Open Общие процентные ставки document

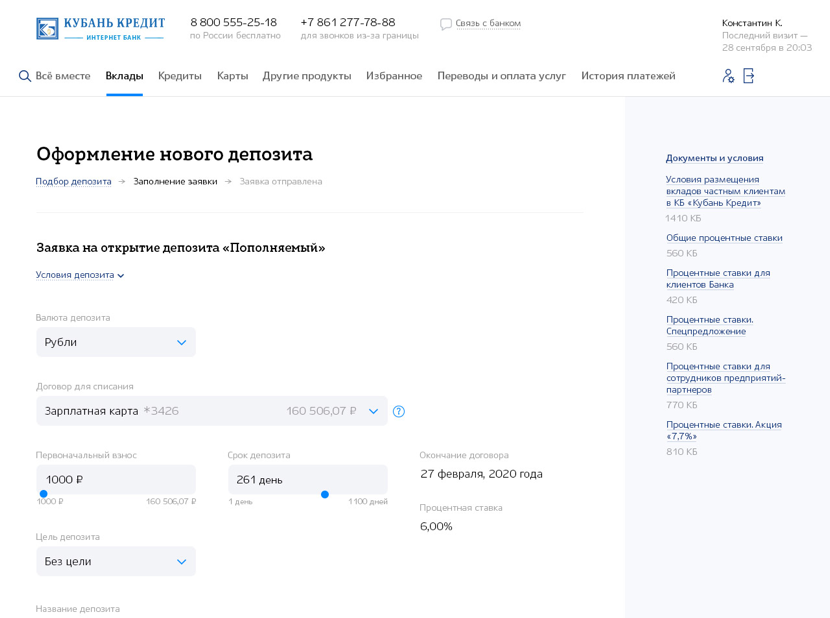724,238
